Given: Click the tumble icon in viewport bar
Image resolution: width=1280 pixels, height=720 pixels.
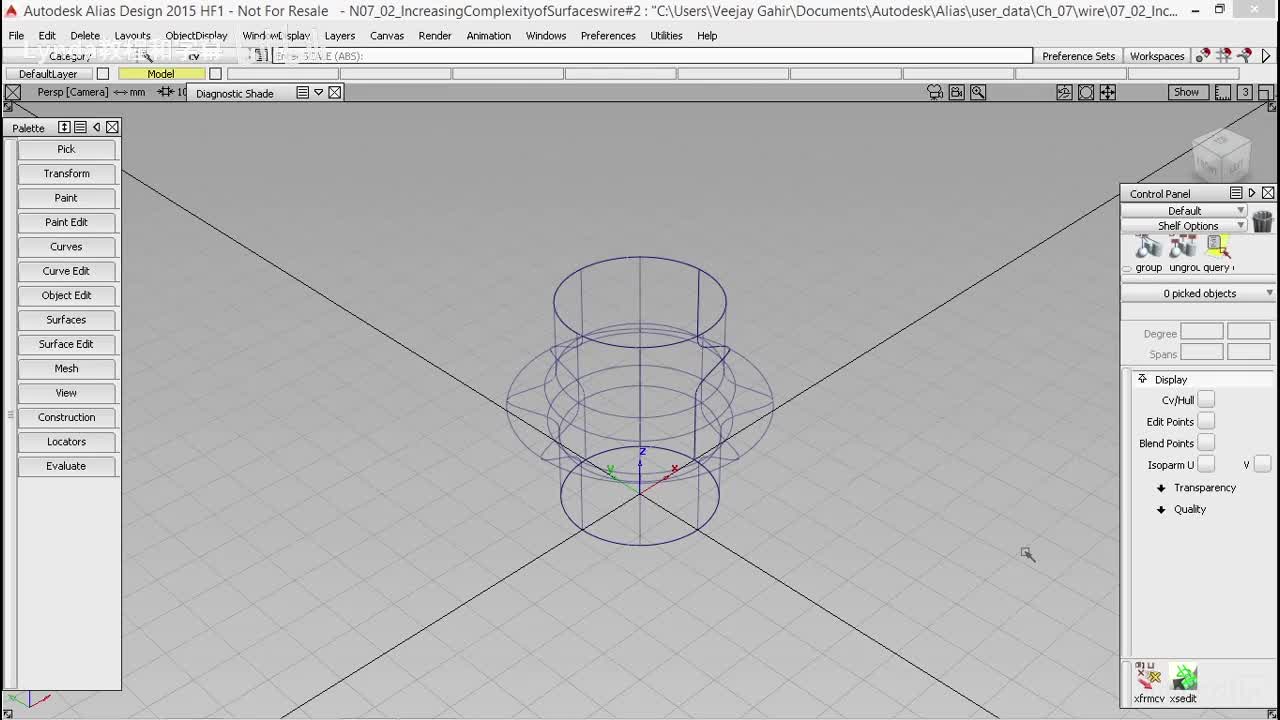Looking at the screenshot, I should point(1064,92).
